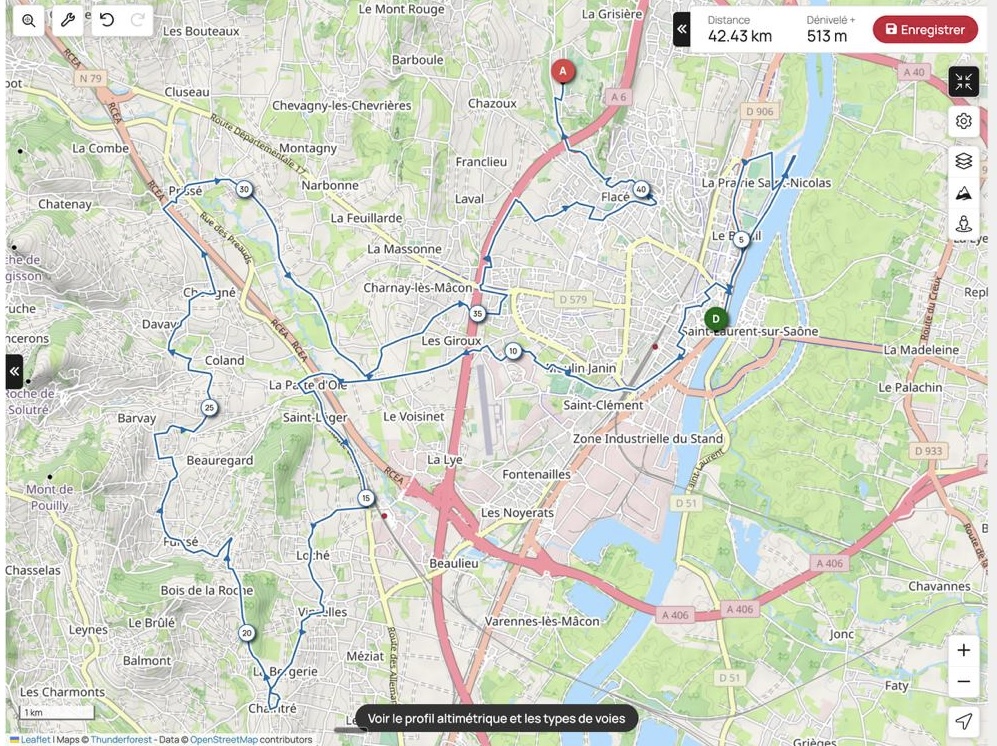
Task: Show elevation profile and road types
Action: click(x=496, y=719)
